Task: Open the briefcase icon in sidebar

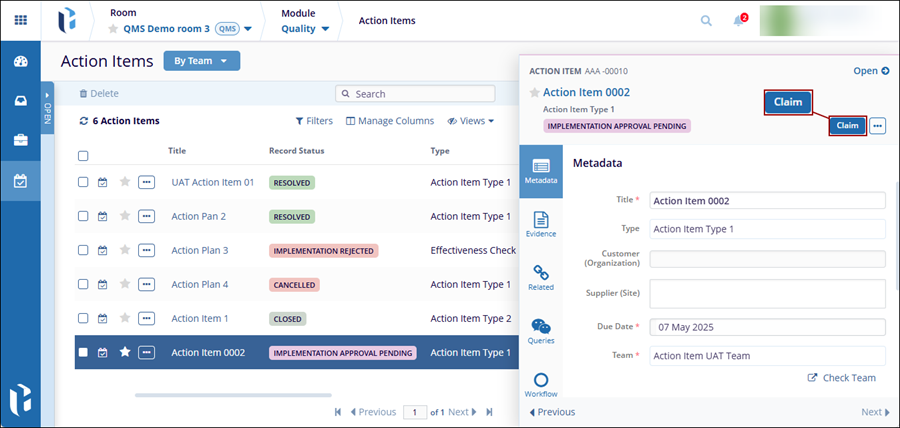Action: click(x=20, y=140)
